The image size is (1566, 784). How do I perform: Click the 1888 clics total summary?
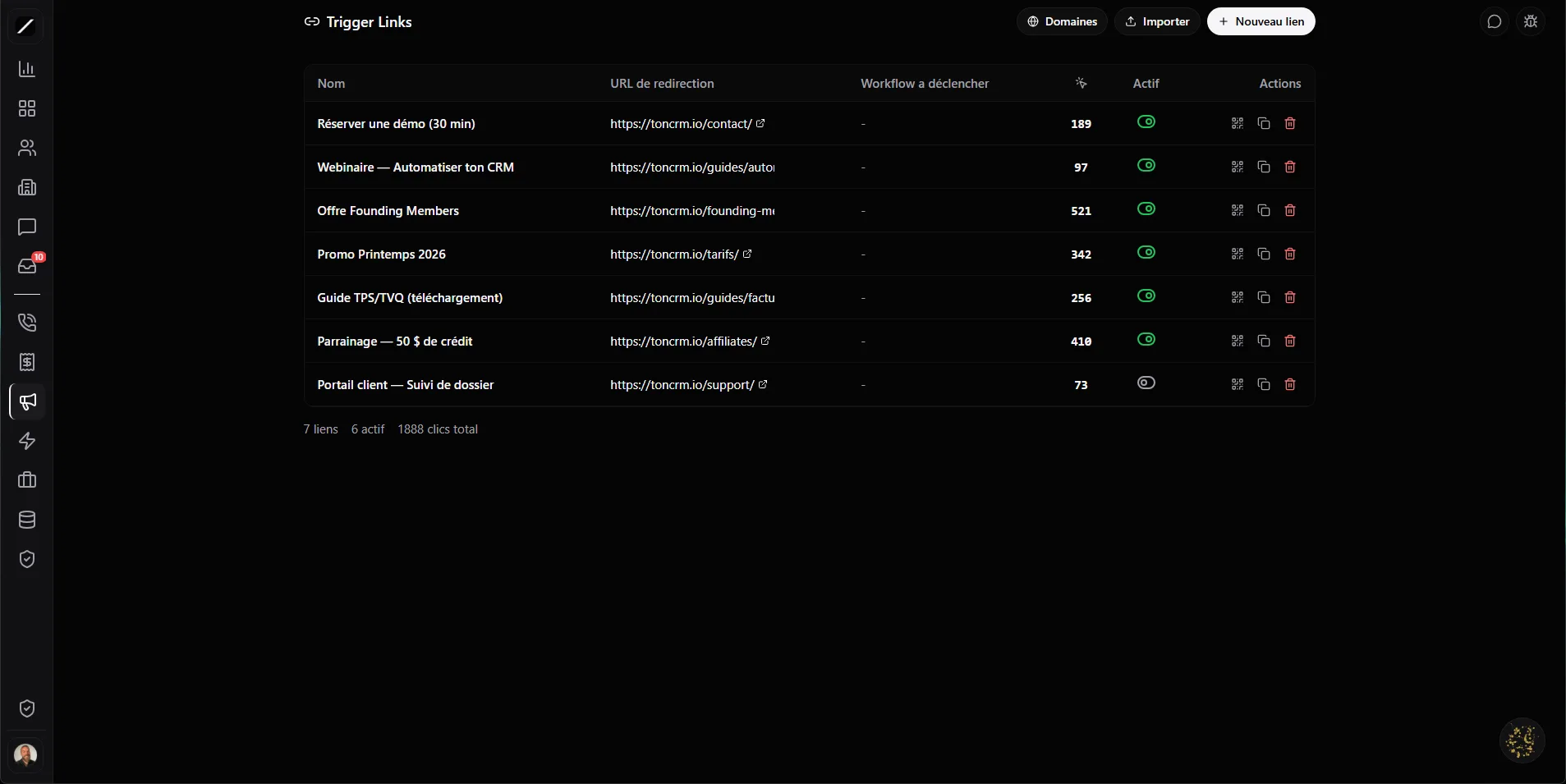coord(438,429)
